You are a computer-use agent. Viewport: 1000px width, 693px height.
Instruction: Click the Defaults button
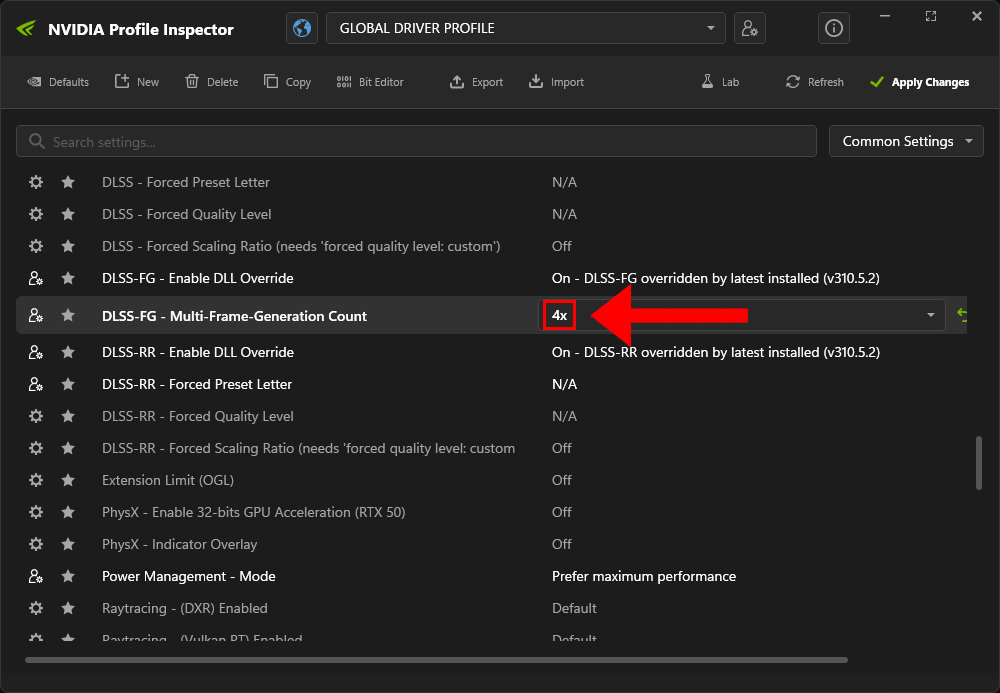[x=58, y=82]
